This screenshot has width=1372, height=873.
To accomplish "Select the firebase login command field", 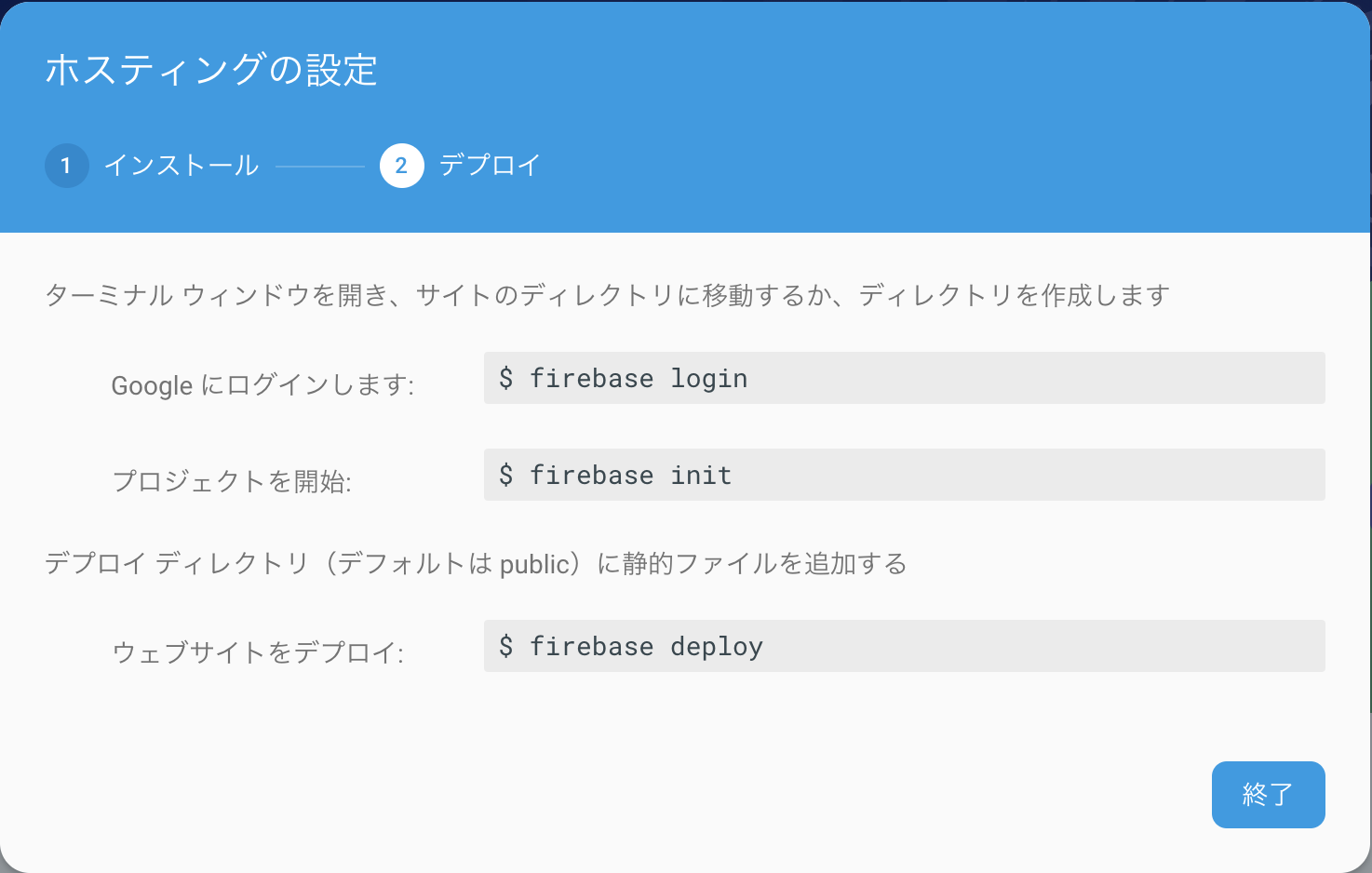I will point(903,378).
